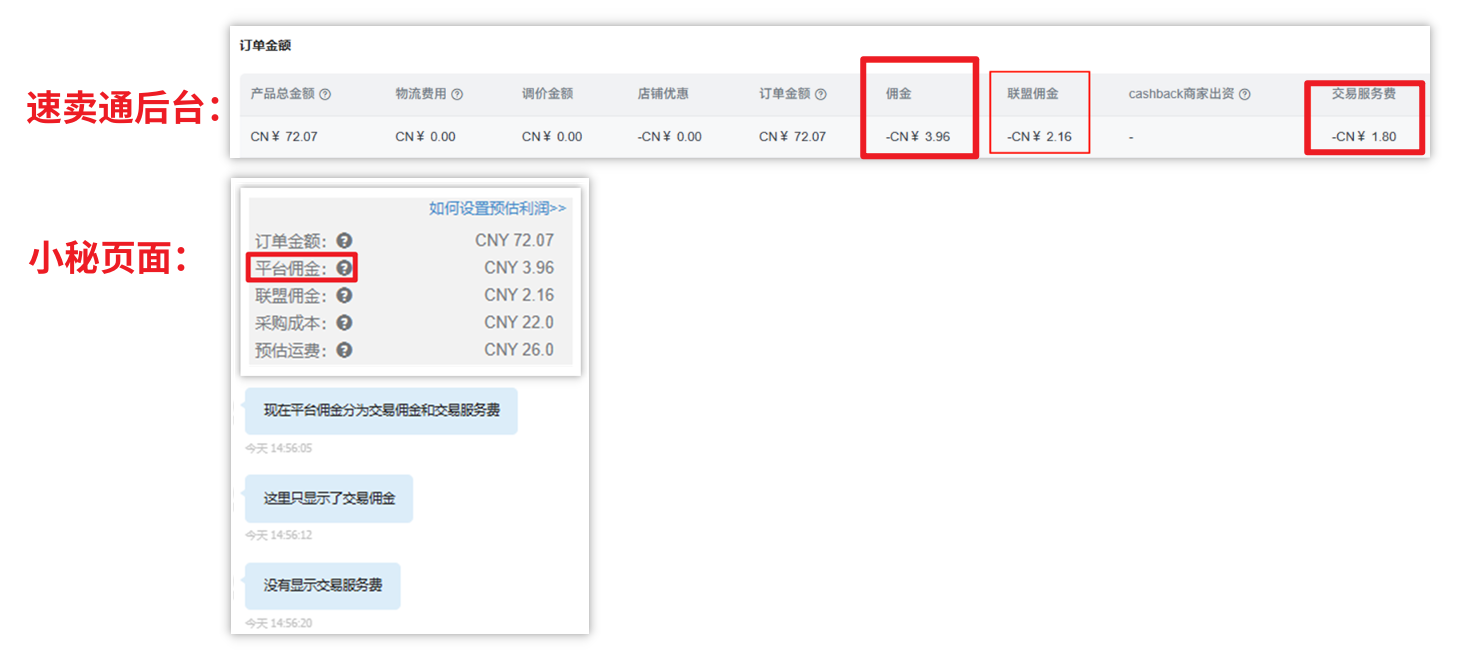
Task: Select the -CN¥ 2.16 affiliate commission value
Action: (1040, 136)
